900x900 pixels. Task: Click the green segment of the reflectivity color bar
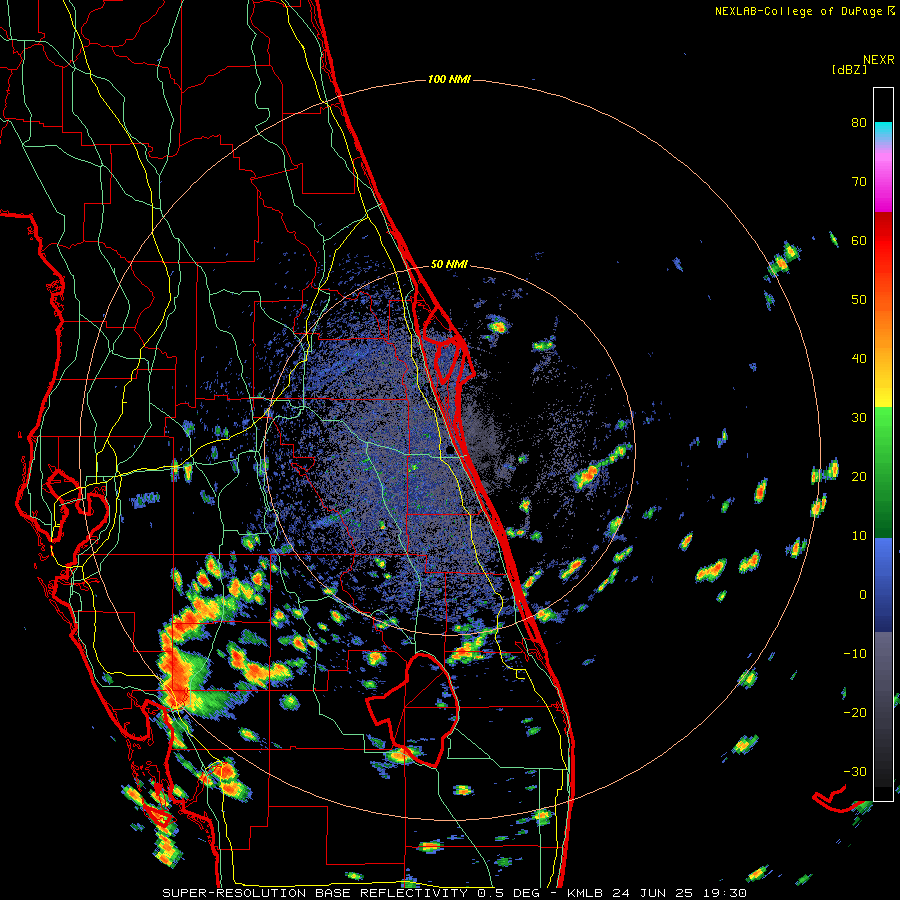tap(883, 472)
